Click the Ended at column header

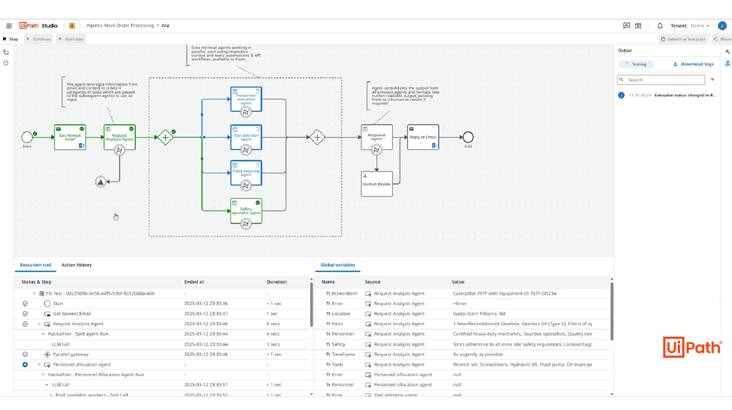pyautogui.click(x=194, y=282)
